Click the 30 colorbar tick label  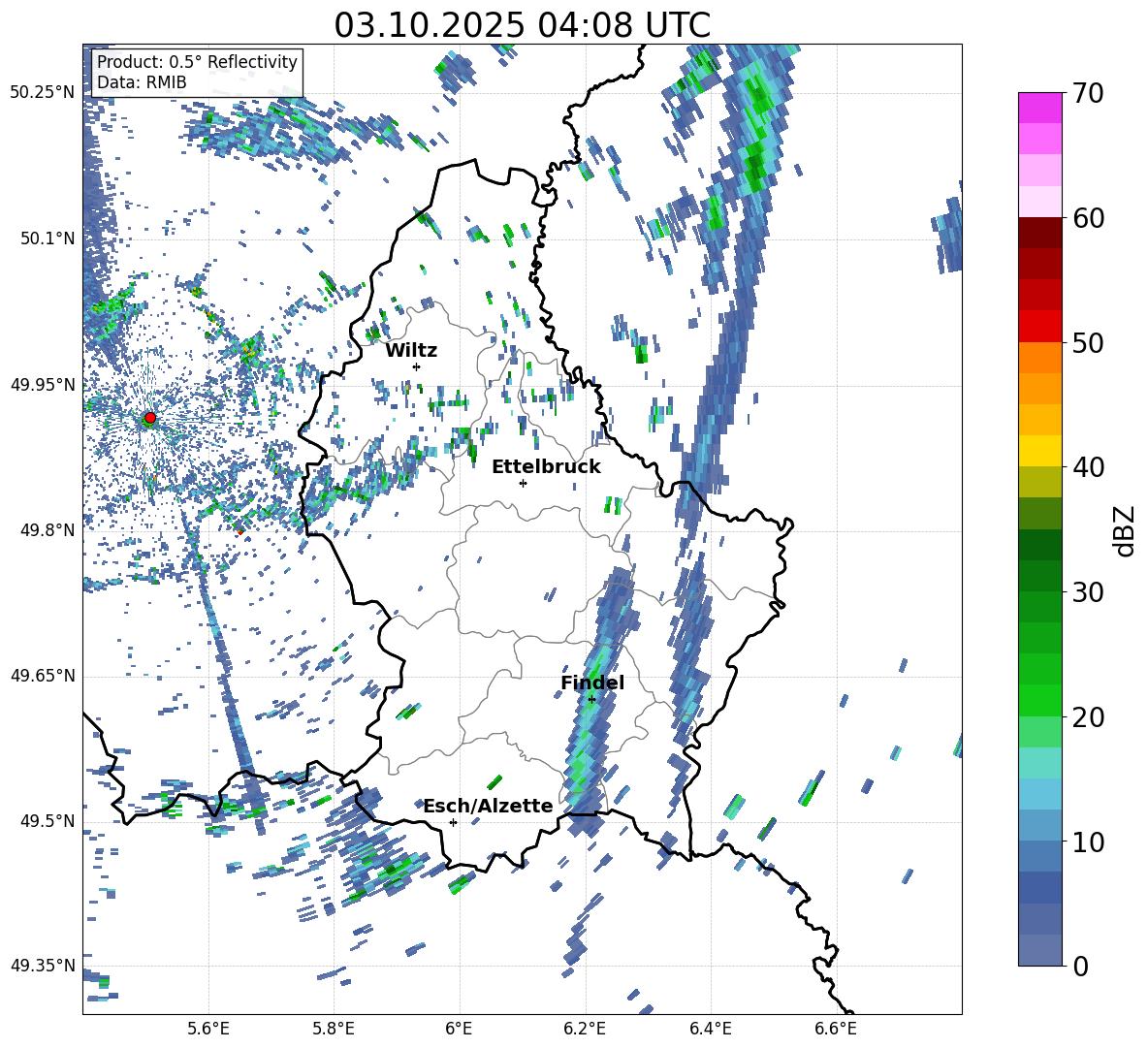1087,592
